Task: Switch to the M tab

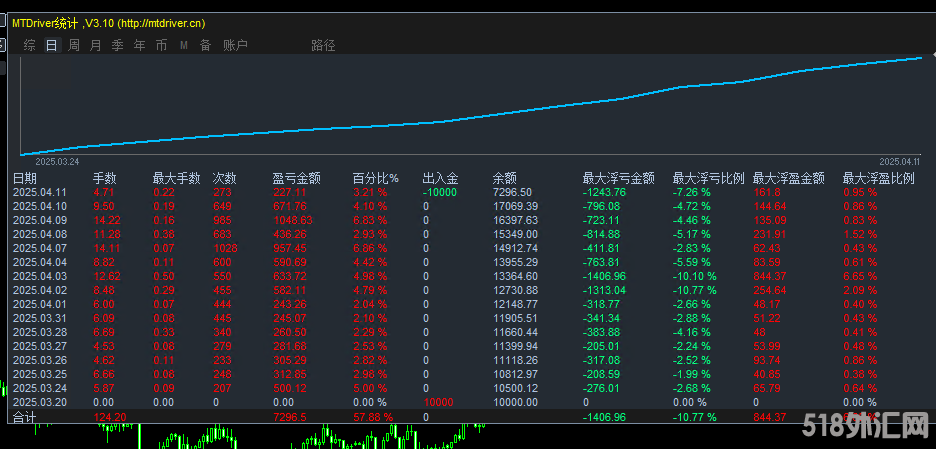Action: (184, 45)
